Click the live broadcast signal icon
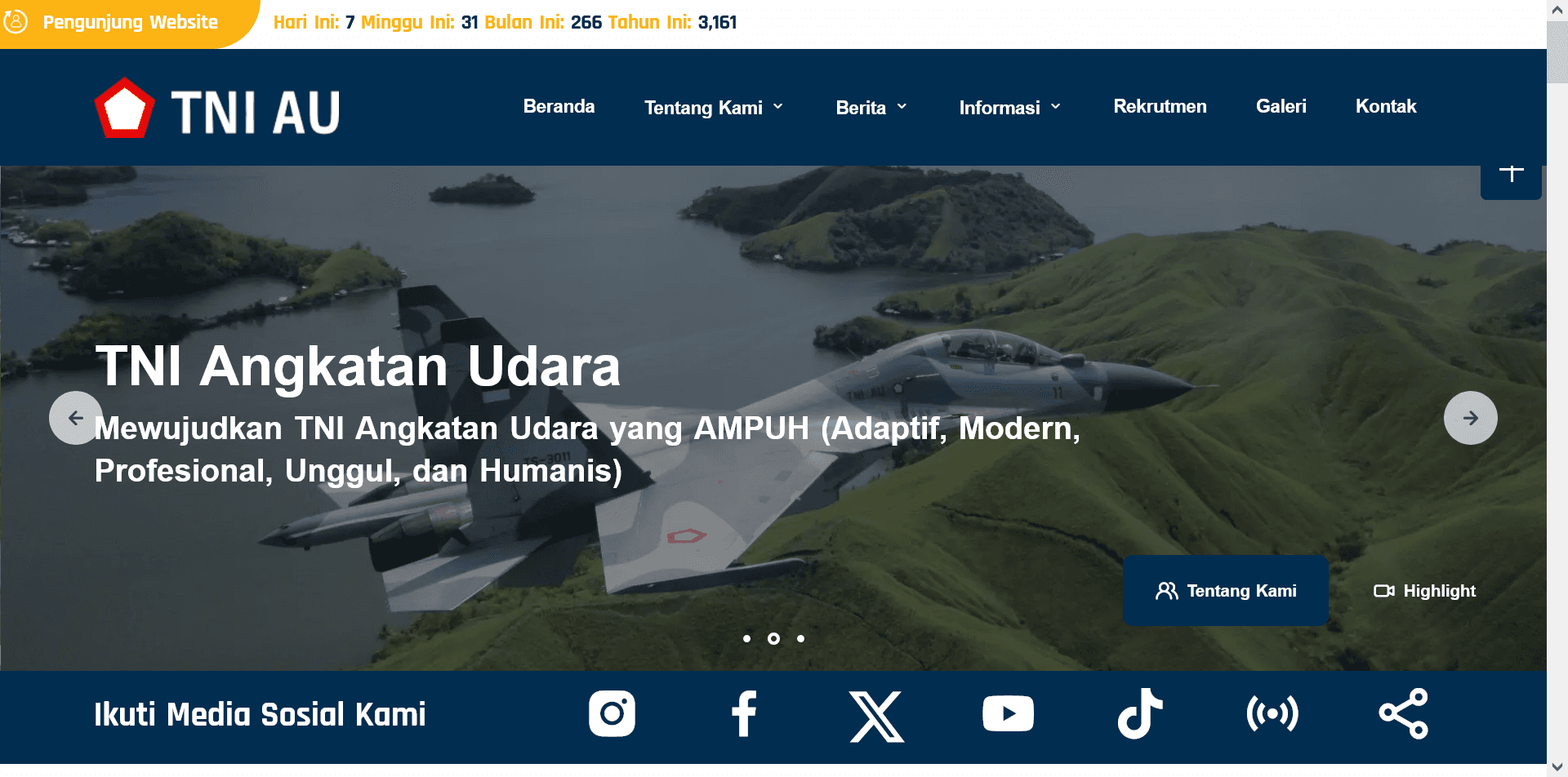Viewport: 1568px width, 777px height. tap(1272, 714)
